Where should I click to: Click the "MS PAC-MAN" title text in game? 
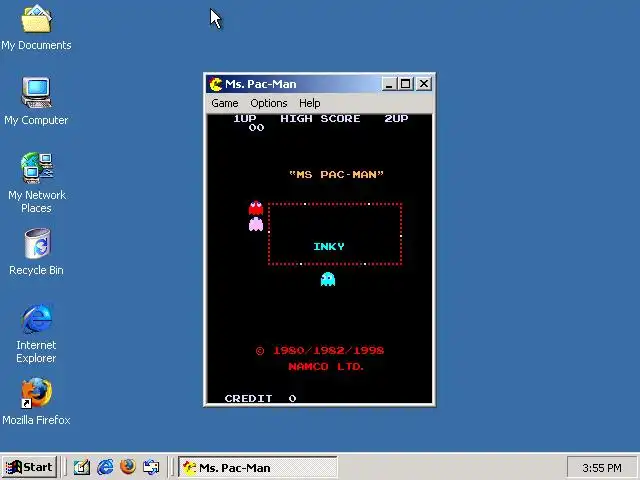point(336,175)
